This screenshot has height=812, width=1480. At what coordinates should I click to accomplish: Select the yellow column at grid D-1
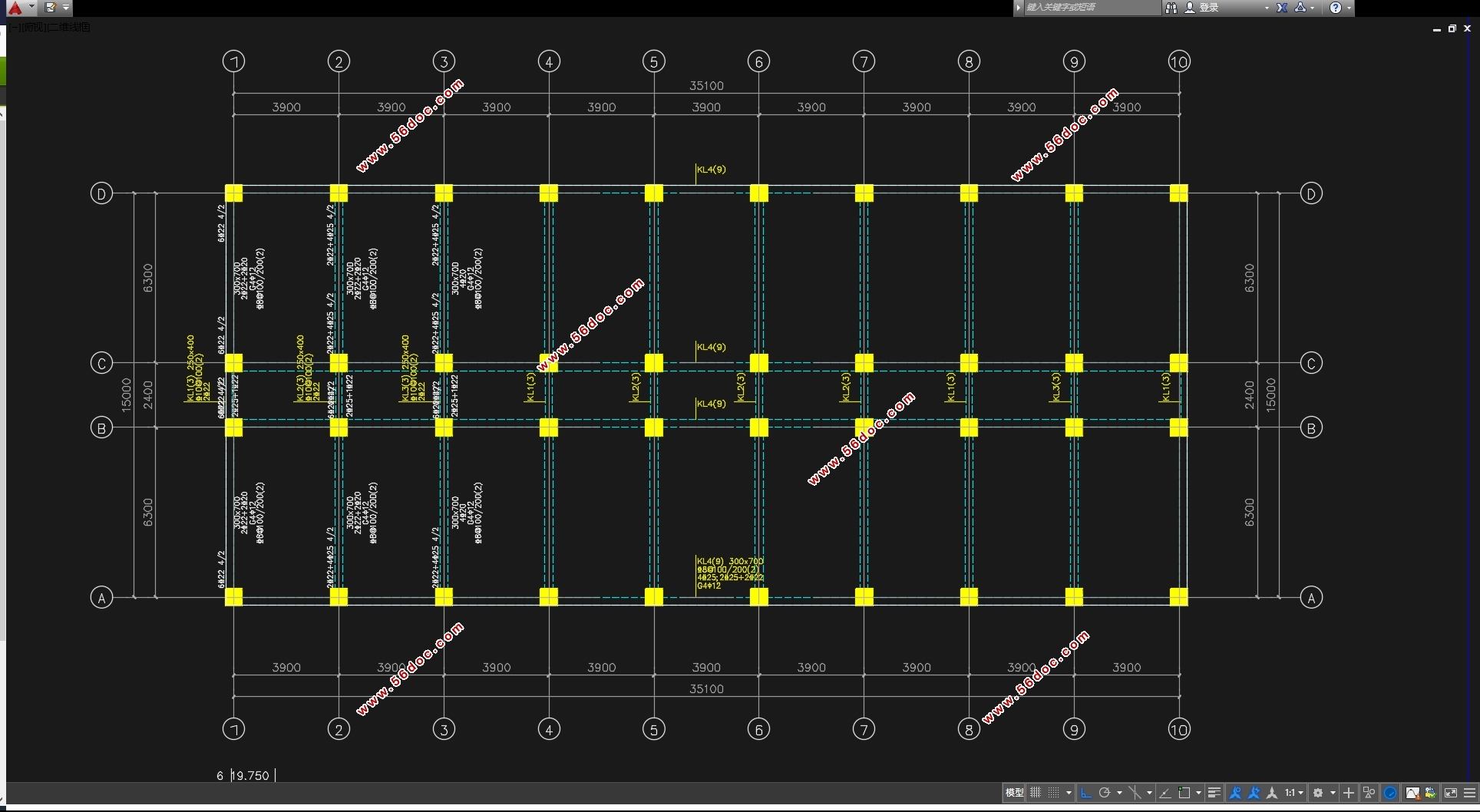pyautogui.click(x=233, y=193)
